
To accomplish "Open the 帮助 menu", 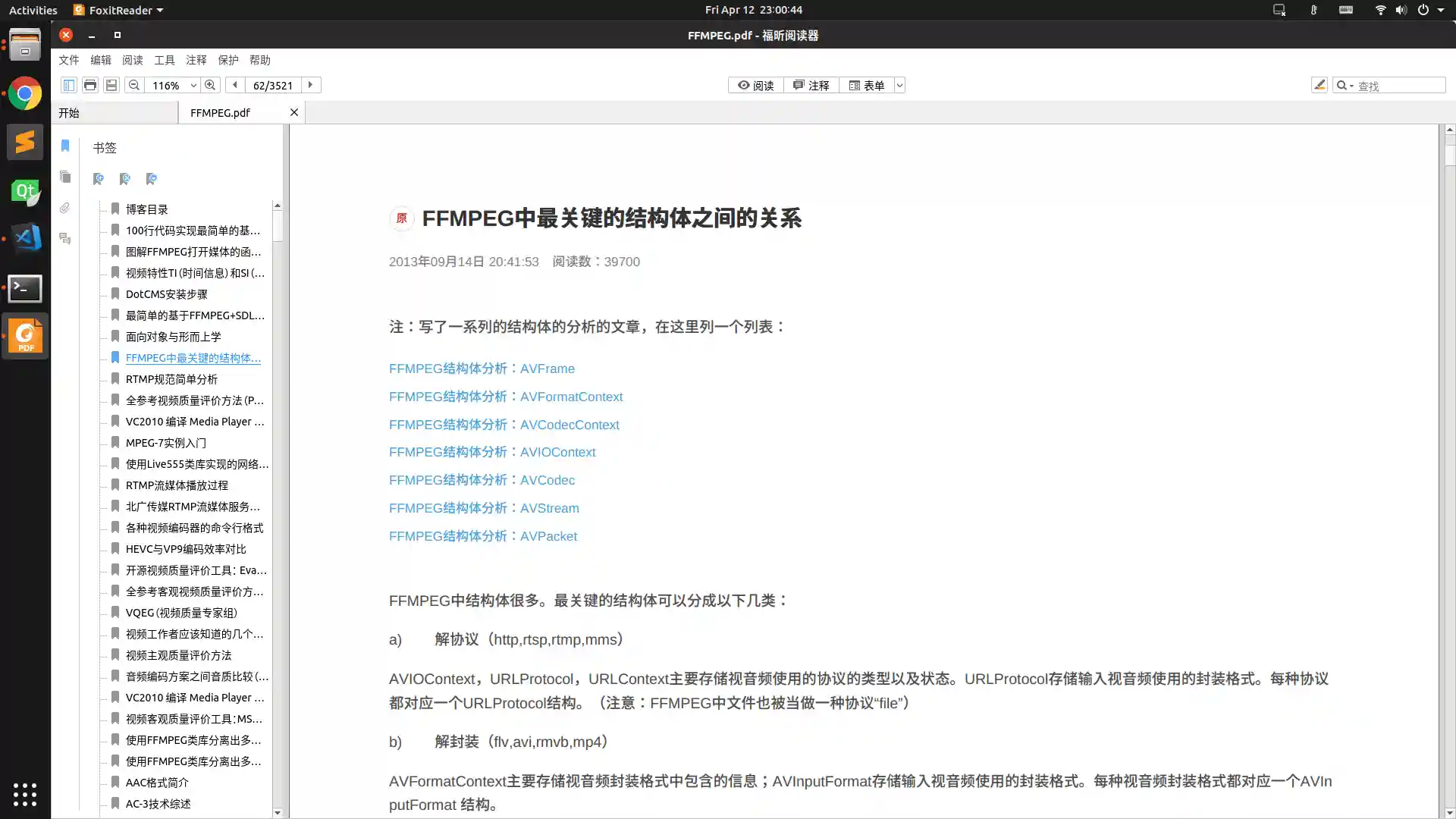I will [260, 60].
